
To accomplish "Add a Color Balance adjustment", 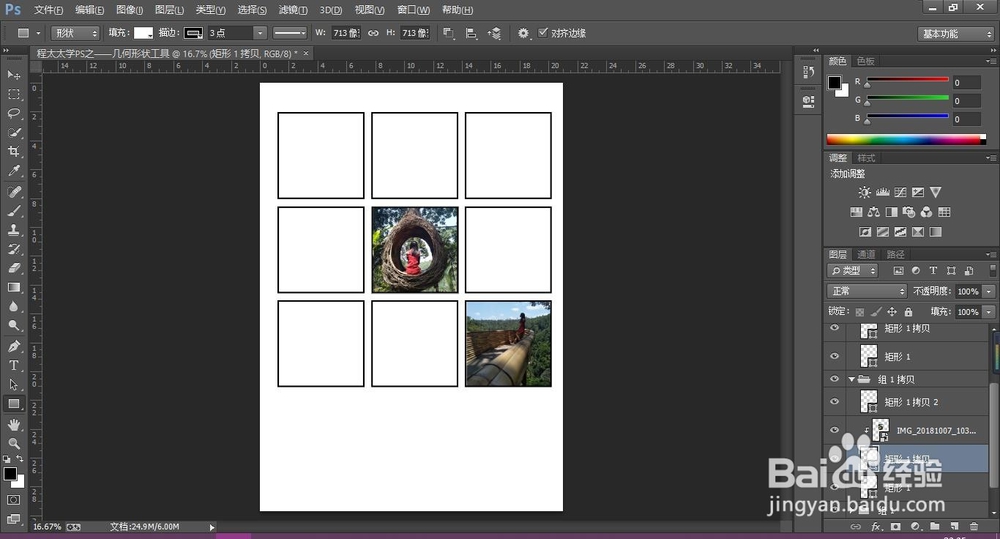I will click(874, 212).
